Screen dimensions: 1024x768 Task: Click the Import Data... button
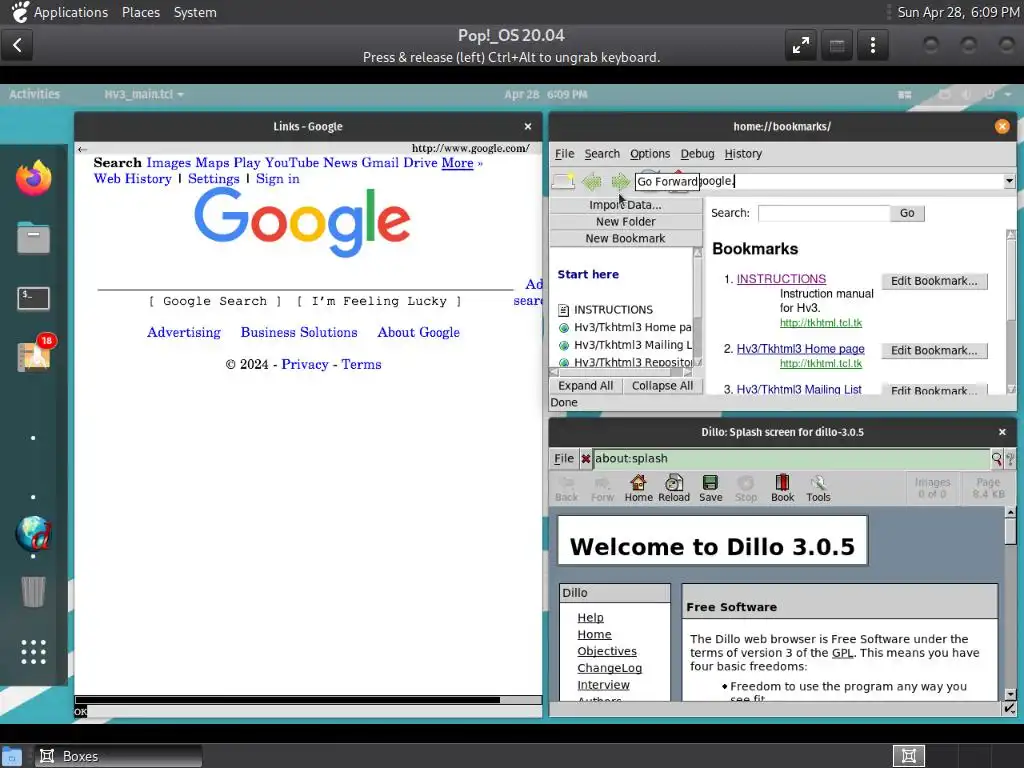626,205
